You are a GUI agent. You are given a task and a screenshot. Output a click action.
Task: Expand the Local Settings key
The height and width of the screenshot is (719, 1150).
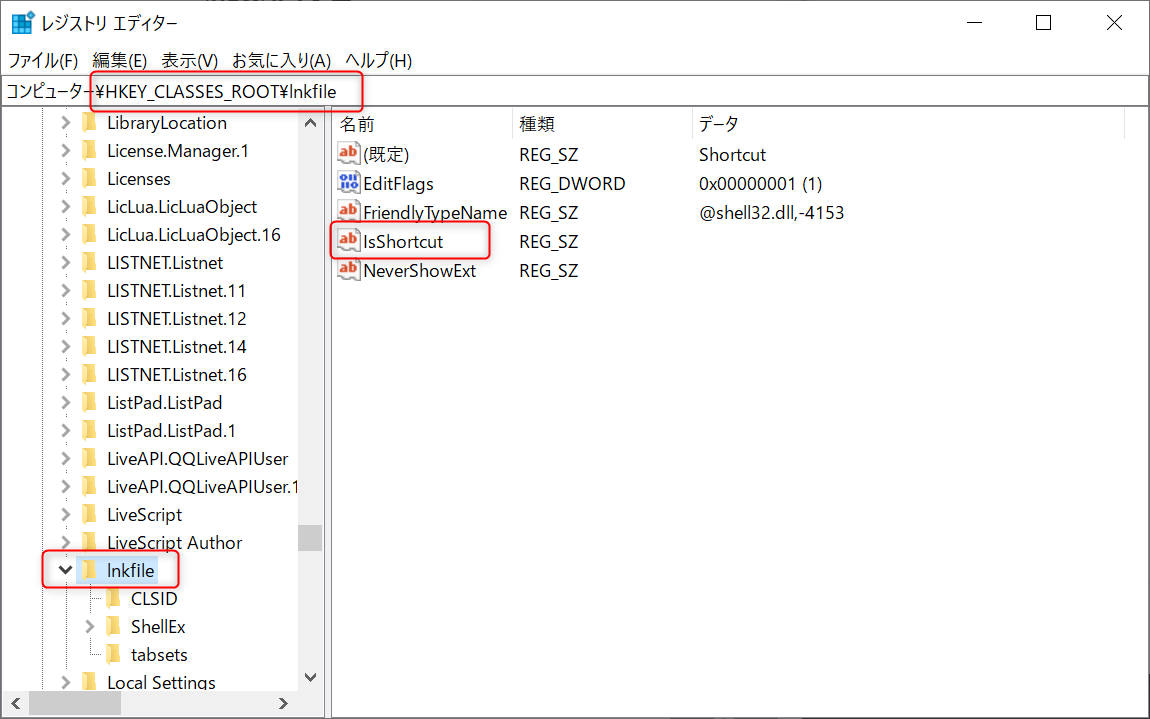point(65,682)
